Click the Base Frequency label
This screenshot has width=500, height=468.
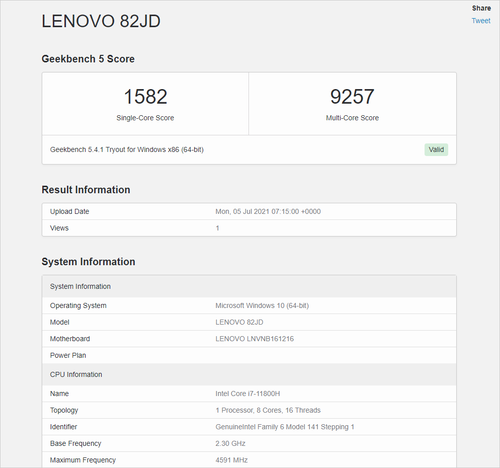click(75, 443)
